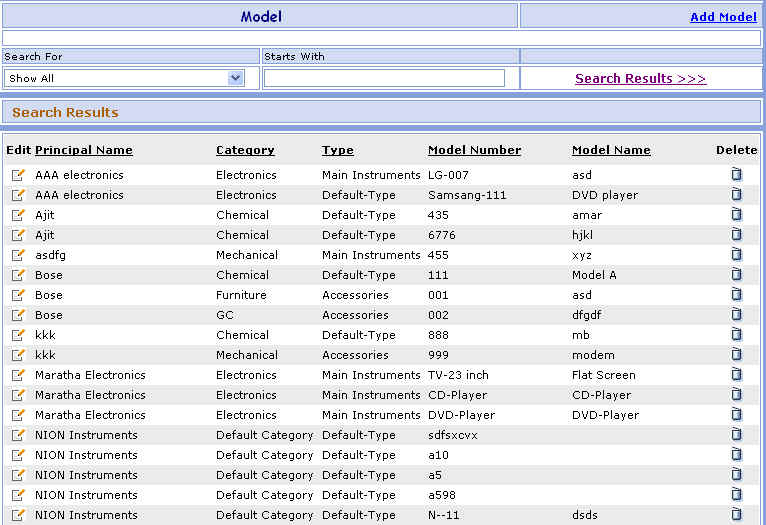Image resolution: width=766 pixels, height=525 pixels.
Task: Click the Starts With text field
Action: click(x=384, y=78)
